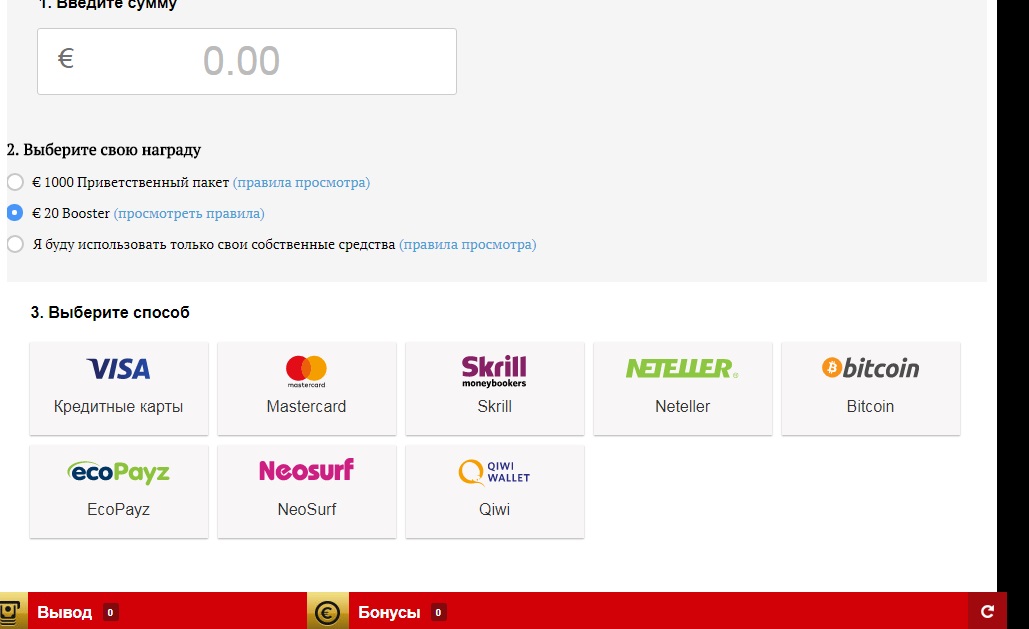Screen dimensions: 1029x629
Task: Select the € 1000 Приветственный пакет radio button
Action: point(15,182)
